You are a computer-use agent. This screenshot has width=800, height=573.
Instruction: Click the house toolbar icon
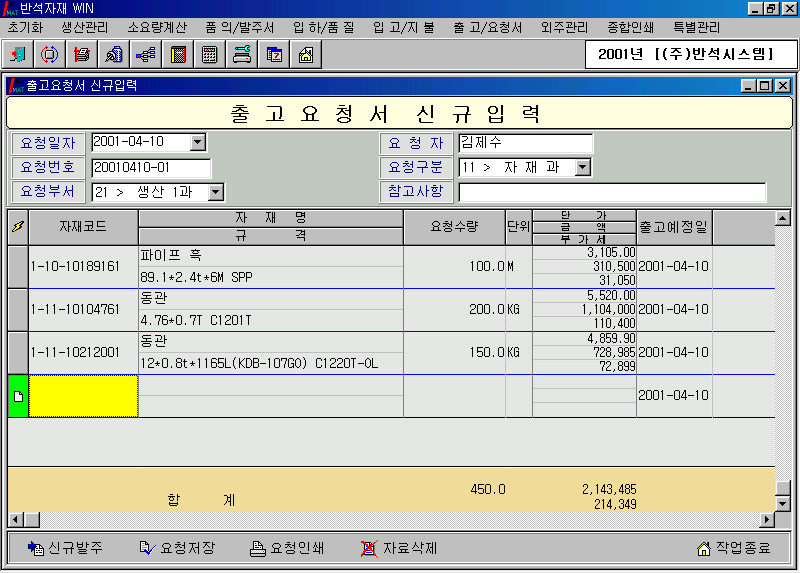click(305, 54)
